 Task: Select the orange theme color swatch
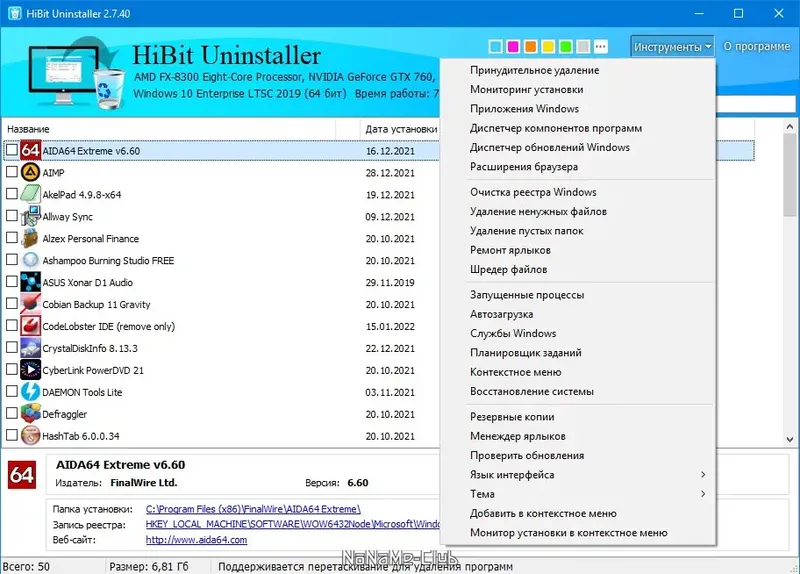(531, 46)
